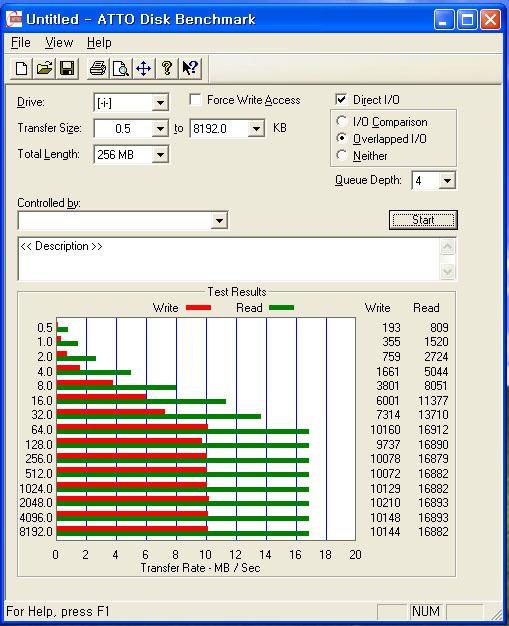
Task: Click the write value 10210
Action: point(385,503)
